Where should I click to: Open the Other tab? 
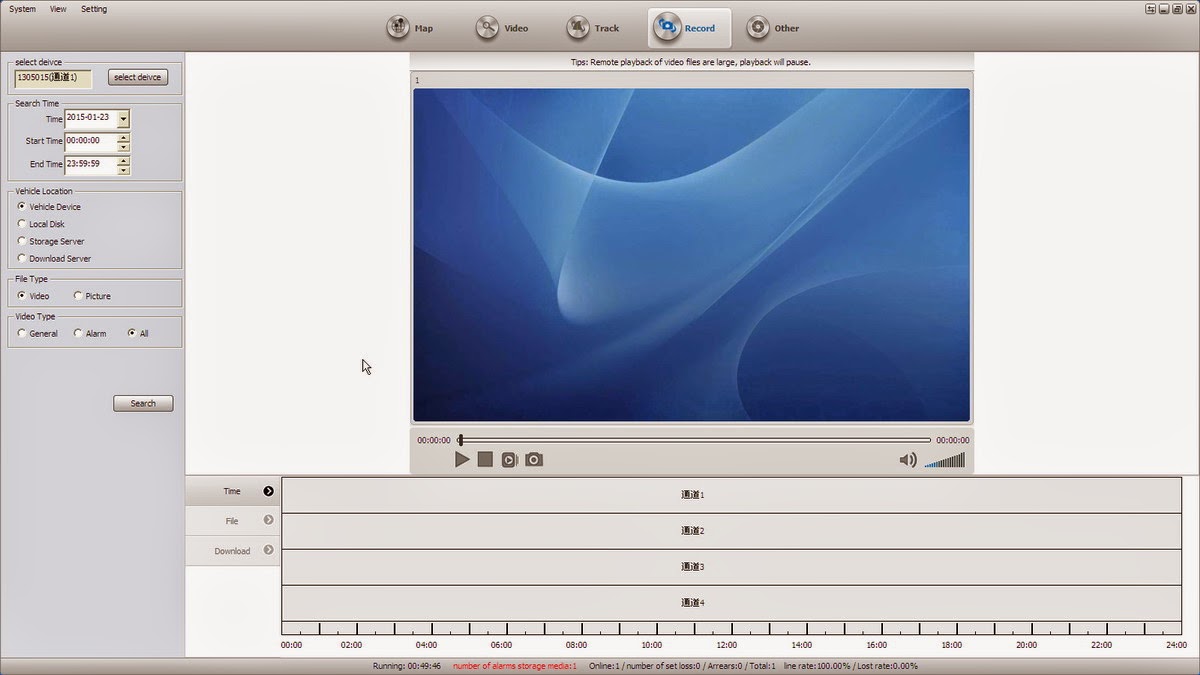[773, 28]
